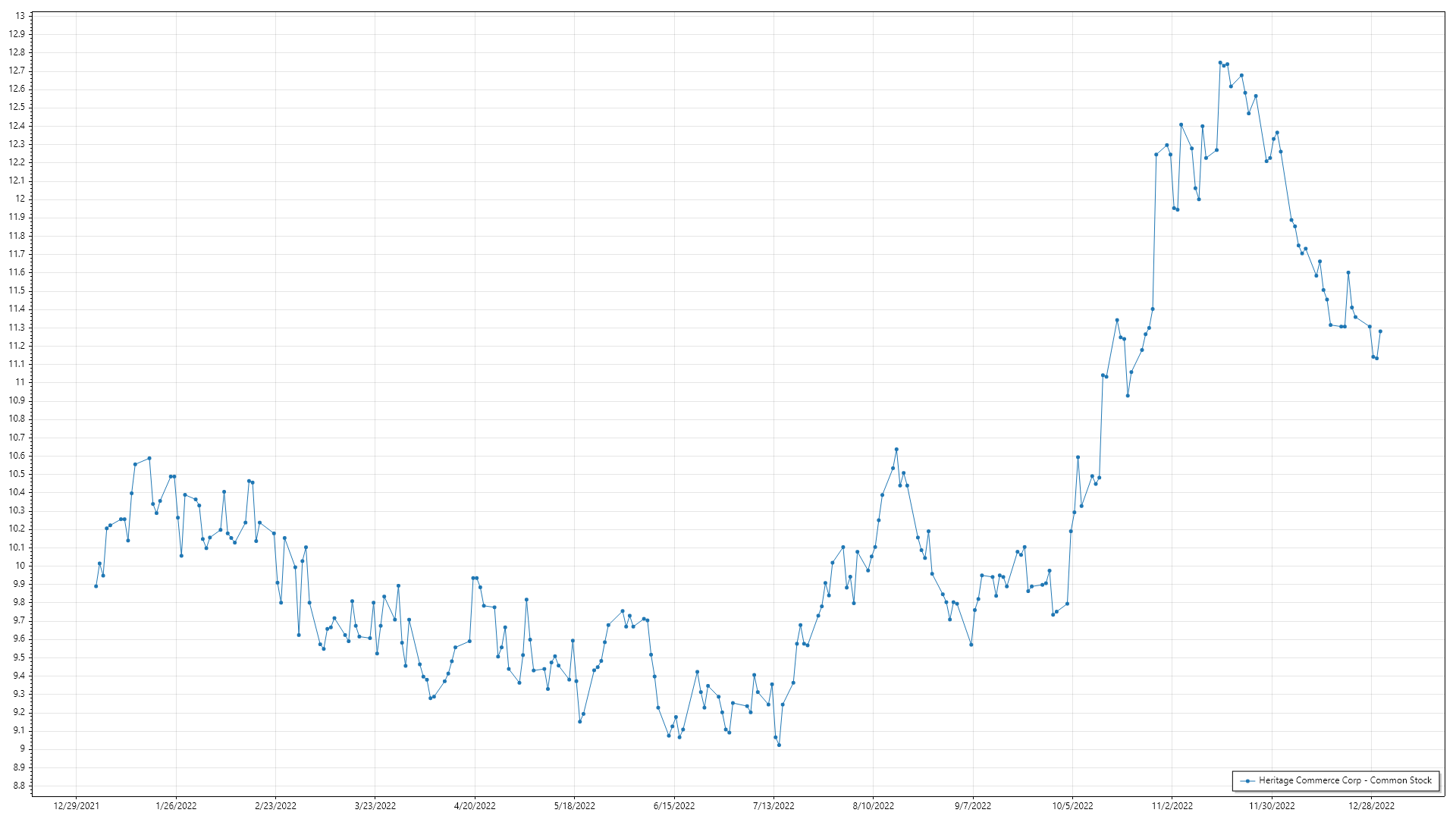Click the August peak data point near 10.63
Viewport: 1456px width, 819px height.
click(896, 450)
